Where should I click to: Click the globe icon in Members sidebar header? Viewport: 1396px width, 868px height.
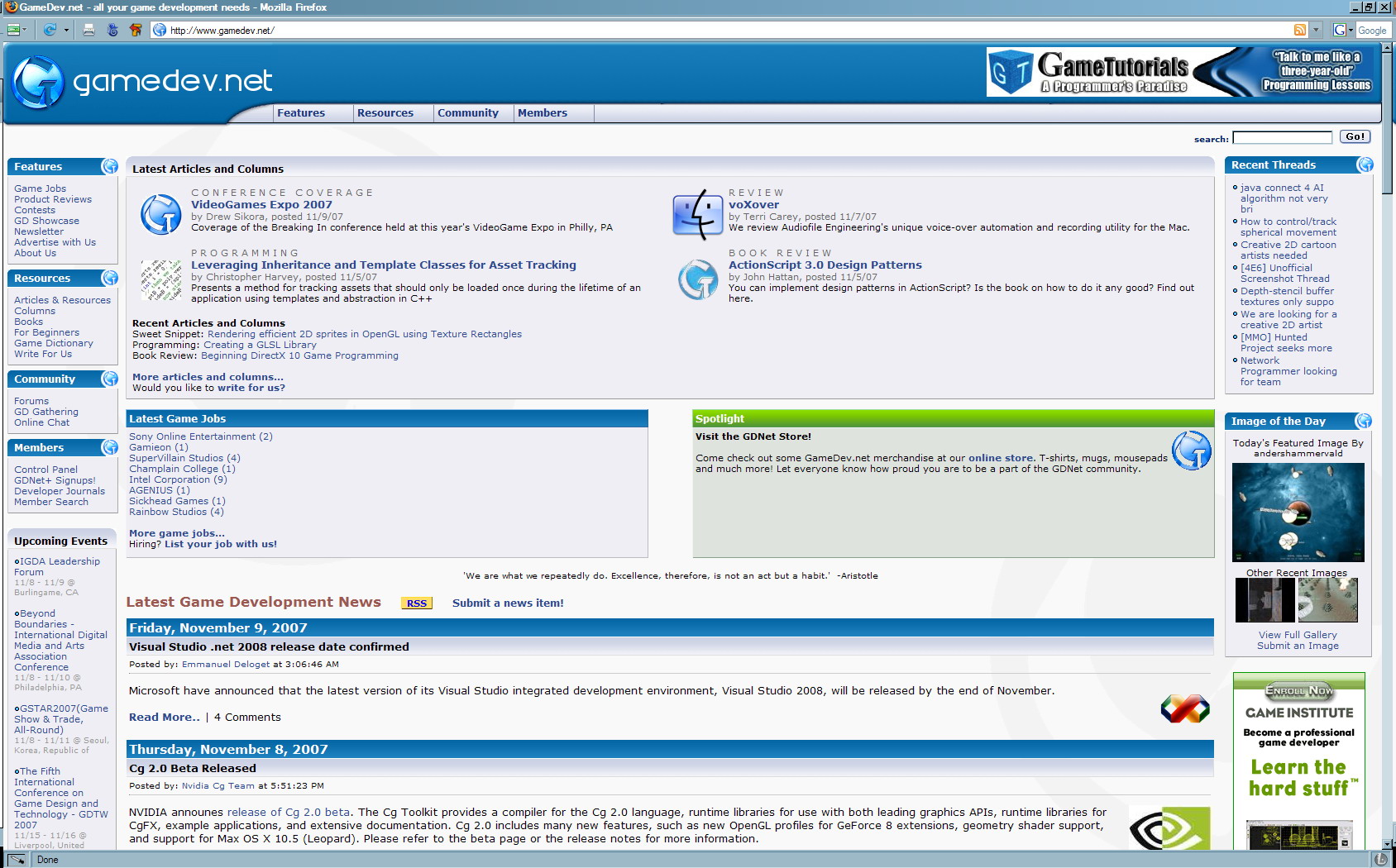click(x=109, y=447)
